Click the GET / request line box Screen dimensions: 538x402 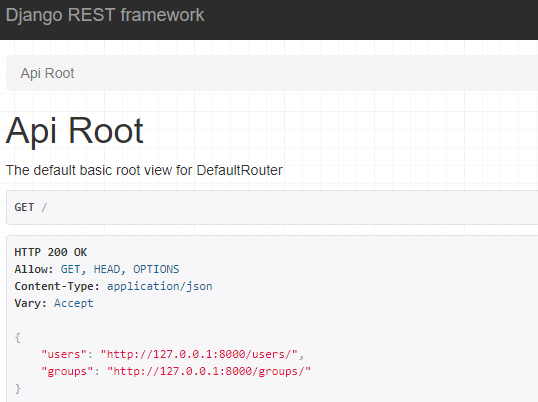click(x=272, y=208)
